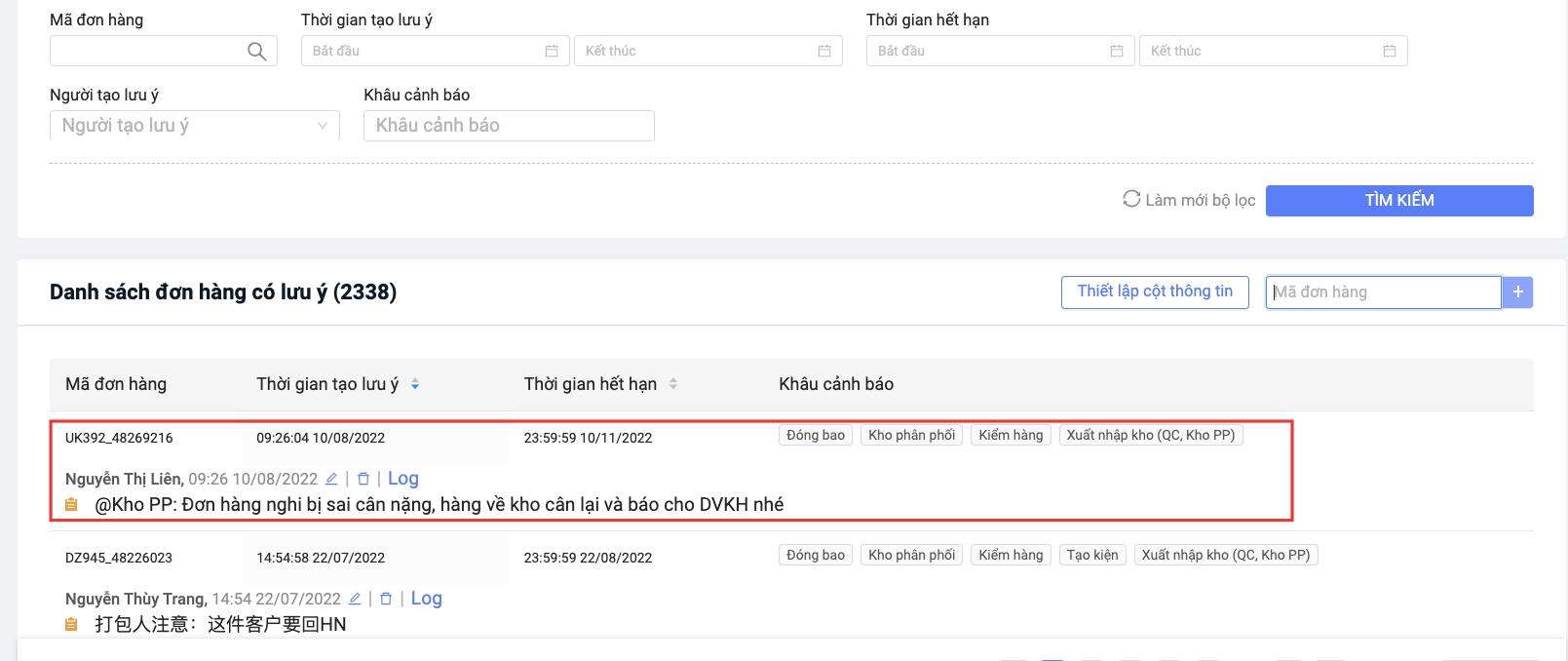Viewport: 1568px width, 661px height.
Task: Click edit pencil icon for Nguyễn Thùy Trang note
Action: point(355,599)
